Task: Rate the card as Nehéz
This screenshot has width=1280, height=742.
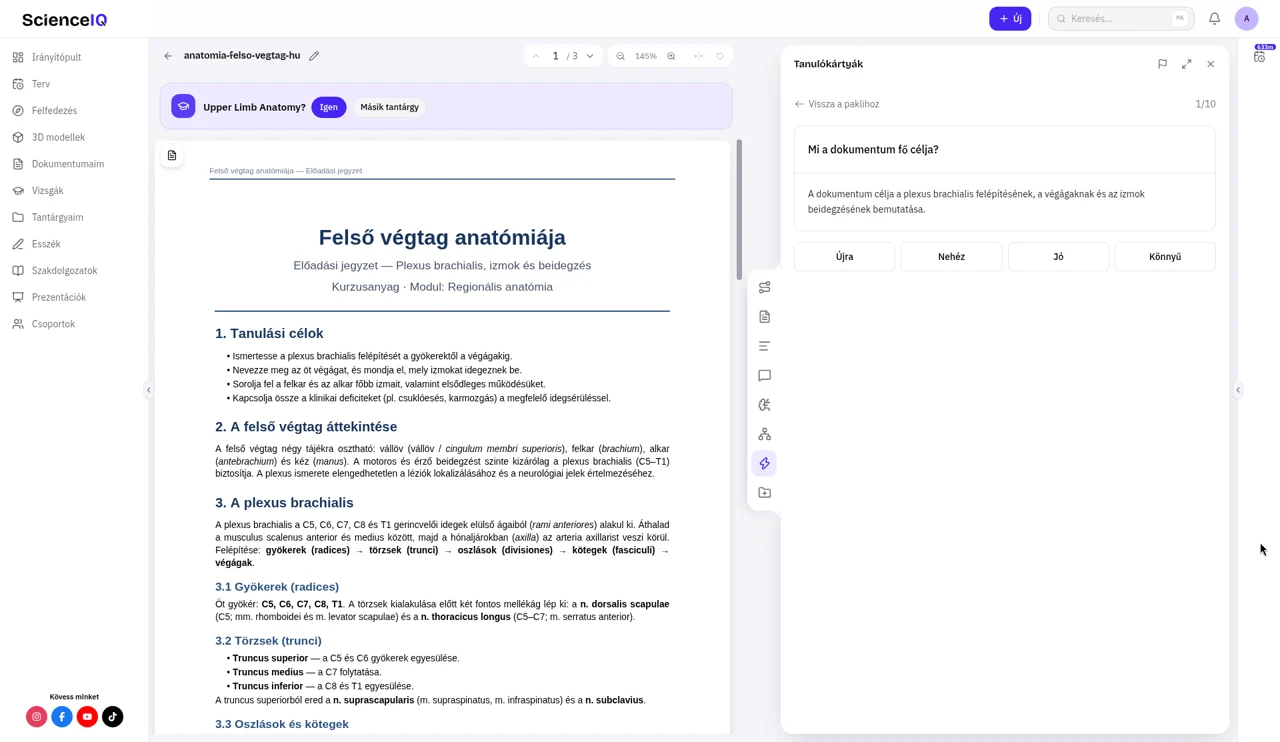Action: [x=951, y=257]
